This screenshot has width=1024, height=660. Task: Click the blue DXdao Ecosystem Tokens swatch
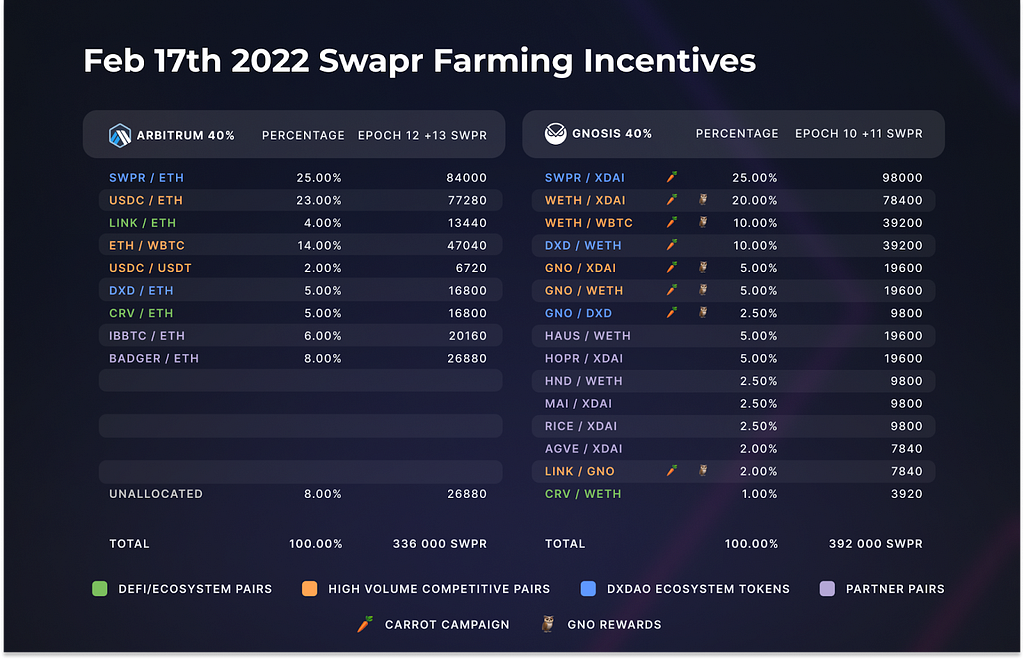click(x=588, y=589)
